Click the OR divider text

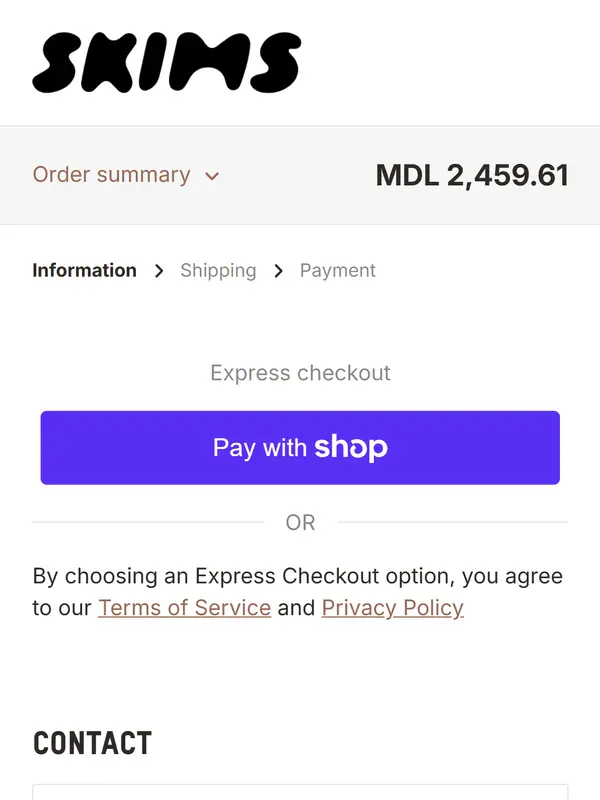point(300,522)
